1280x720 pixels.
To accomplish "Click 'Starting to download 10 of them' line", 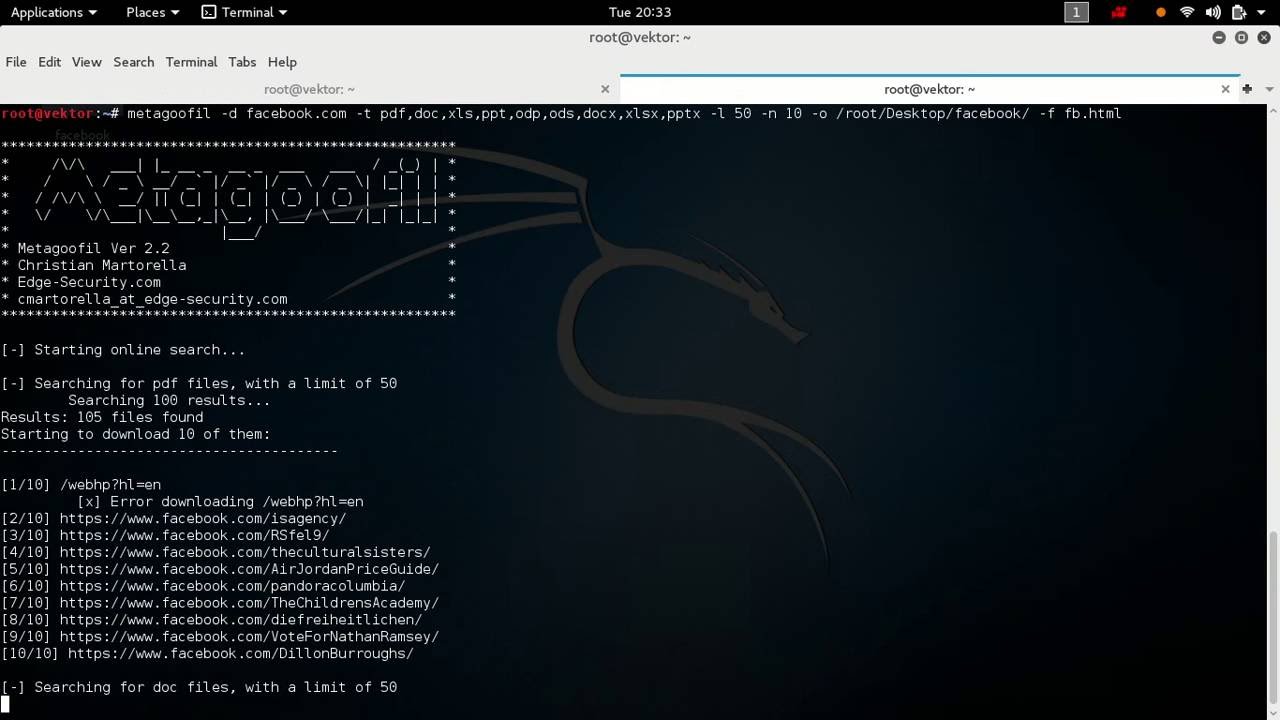I will tap(136, 434).
